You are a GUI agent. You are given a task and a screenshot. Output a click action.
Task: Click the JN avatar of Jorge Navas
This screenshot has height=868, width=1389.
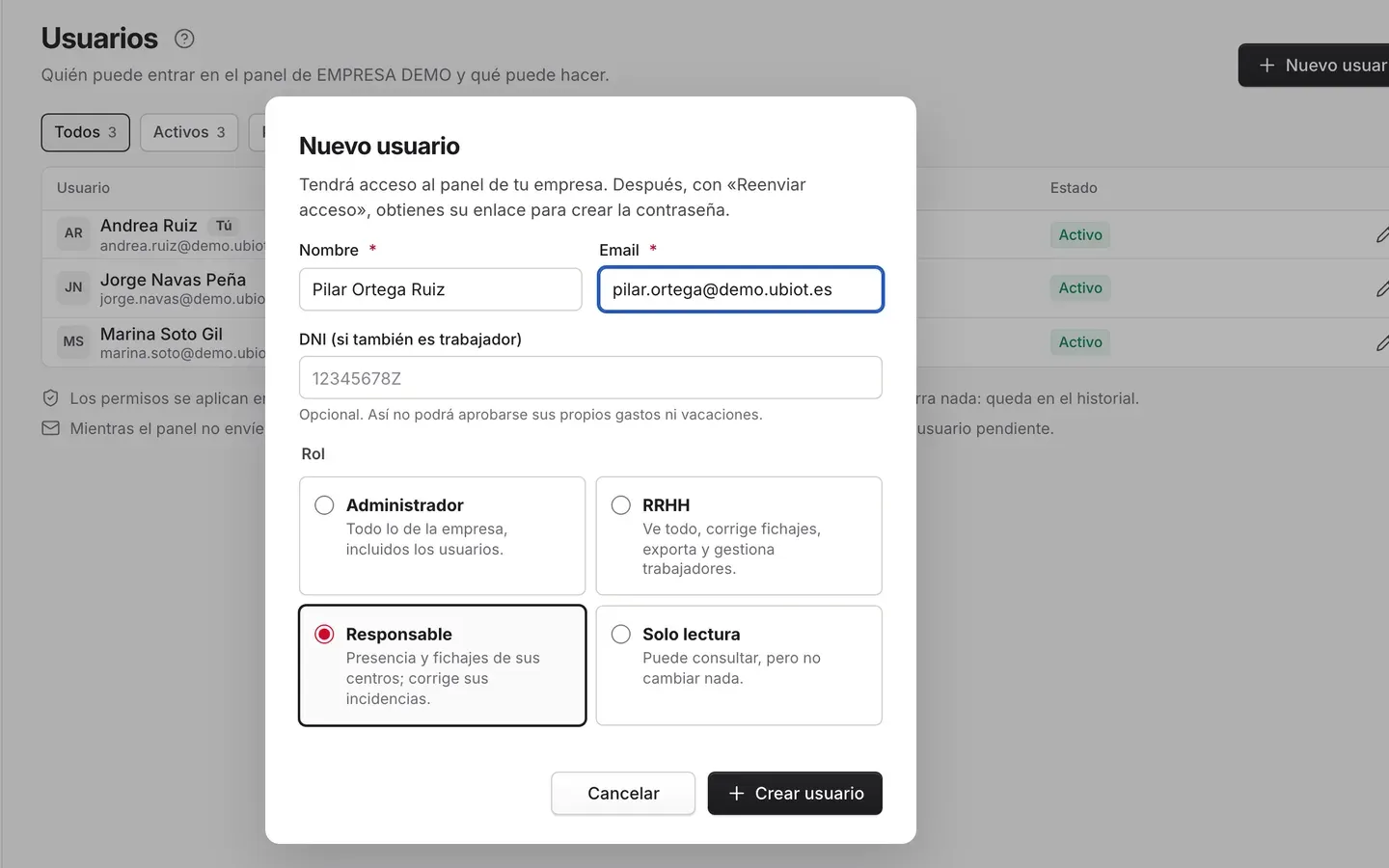point(73,287)
